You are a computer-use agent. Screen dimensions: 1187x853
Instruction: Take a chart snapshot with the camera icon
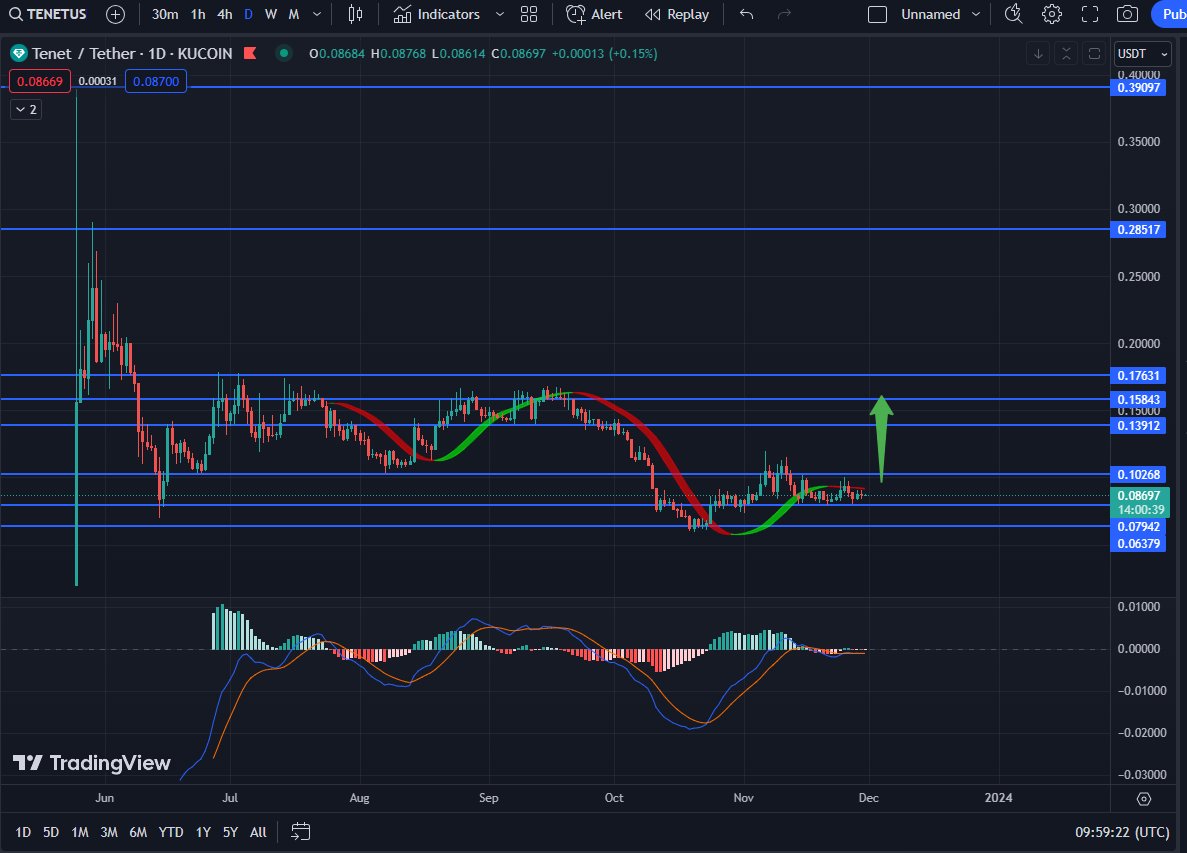tap(1127, 14)
